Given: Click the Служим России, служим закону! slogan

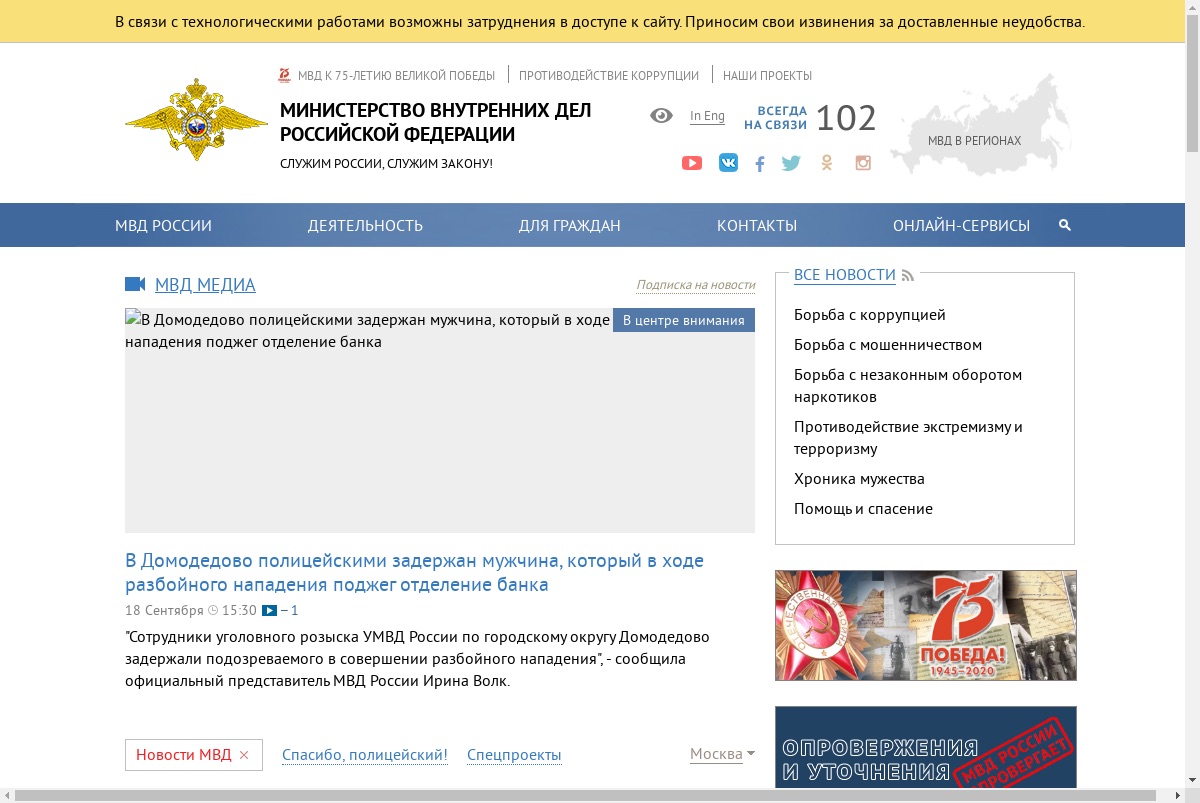Looking at the screenshot, I should [x=386, y=163].
